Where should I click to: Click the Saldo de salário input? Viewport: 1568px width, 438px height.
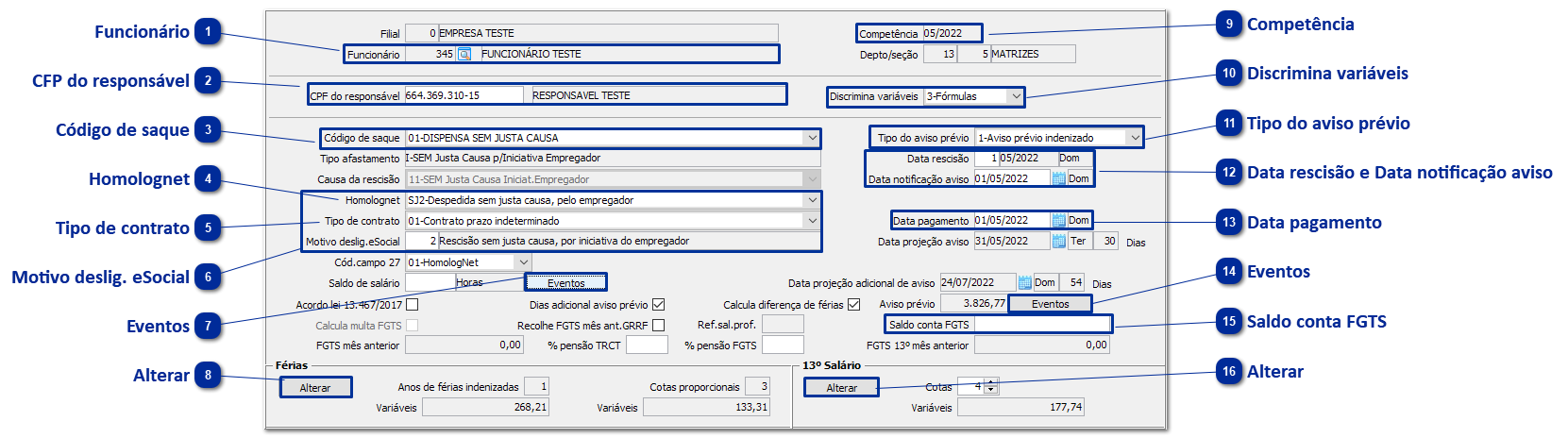(430, 283)
